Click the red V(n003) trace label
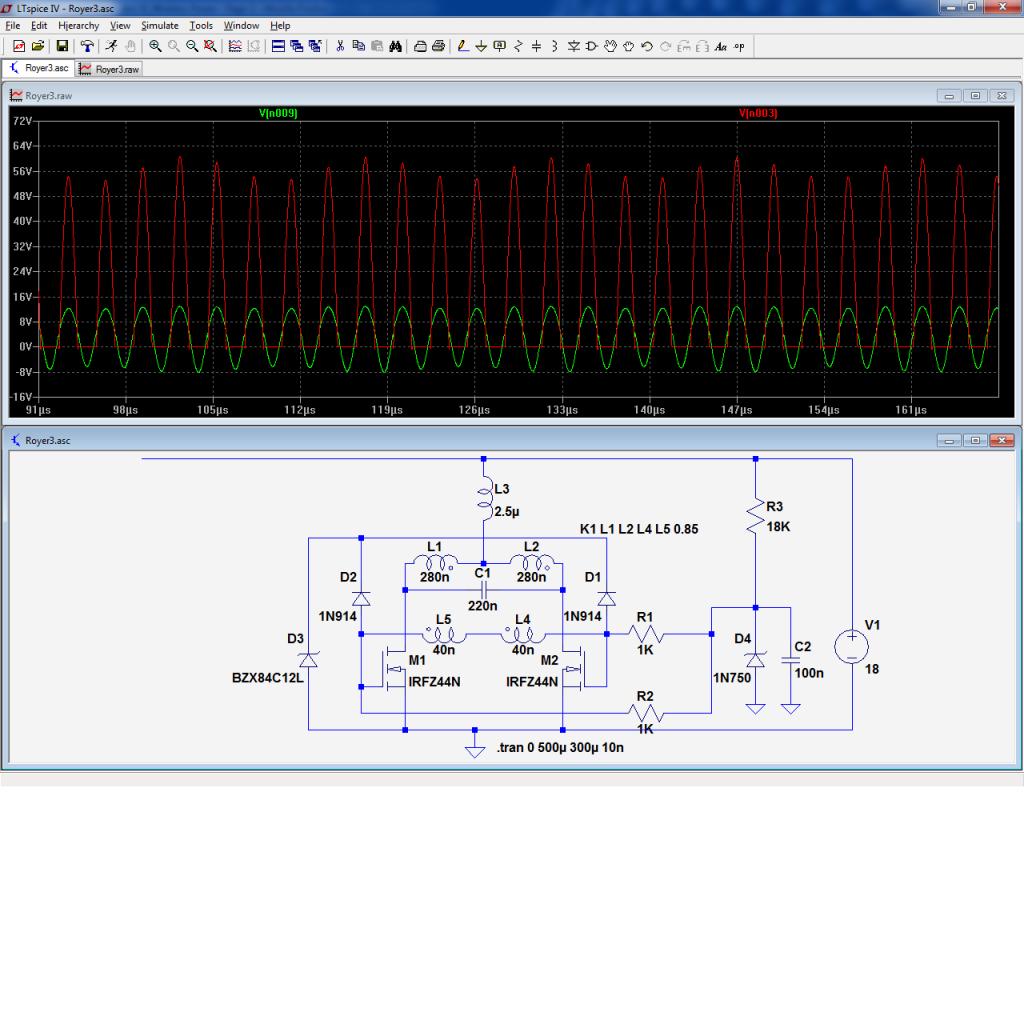This screenshot has width=1024, height=1024. pos(758,114)
